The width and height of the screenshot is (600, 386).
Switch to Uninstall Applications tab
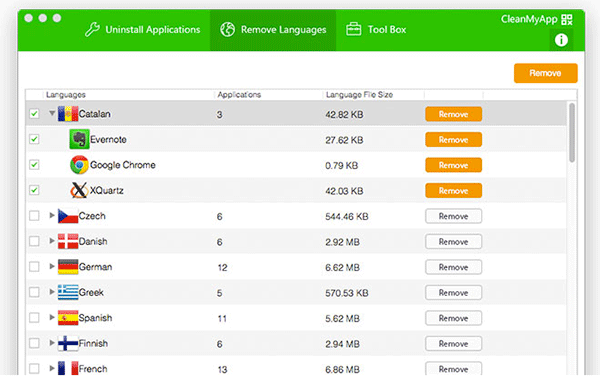143,29
